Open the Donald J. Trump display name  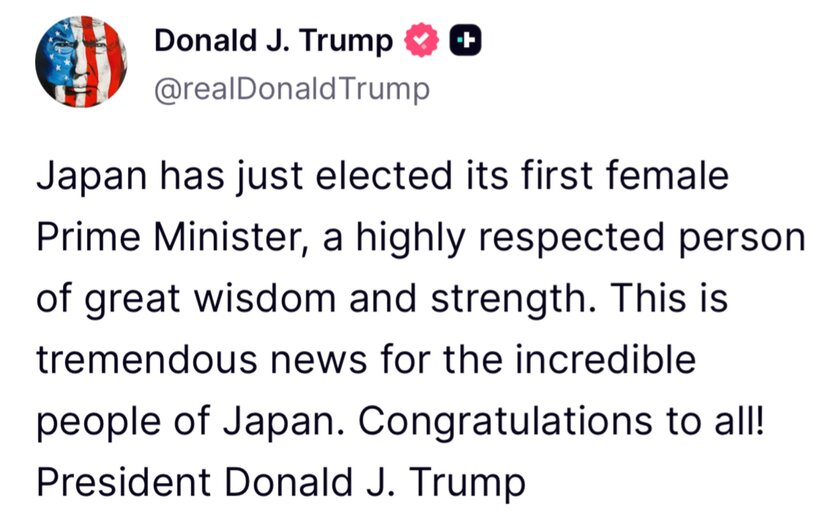[274, 41]
